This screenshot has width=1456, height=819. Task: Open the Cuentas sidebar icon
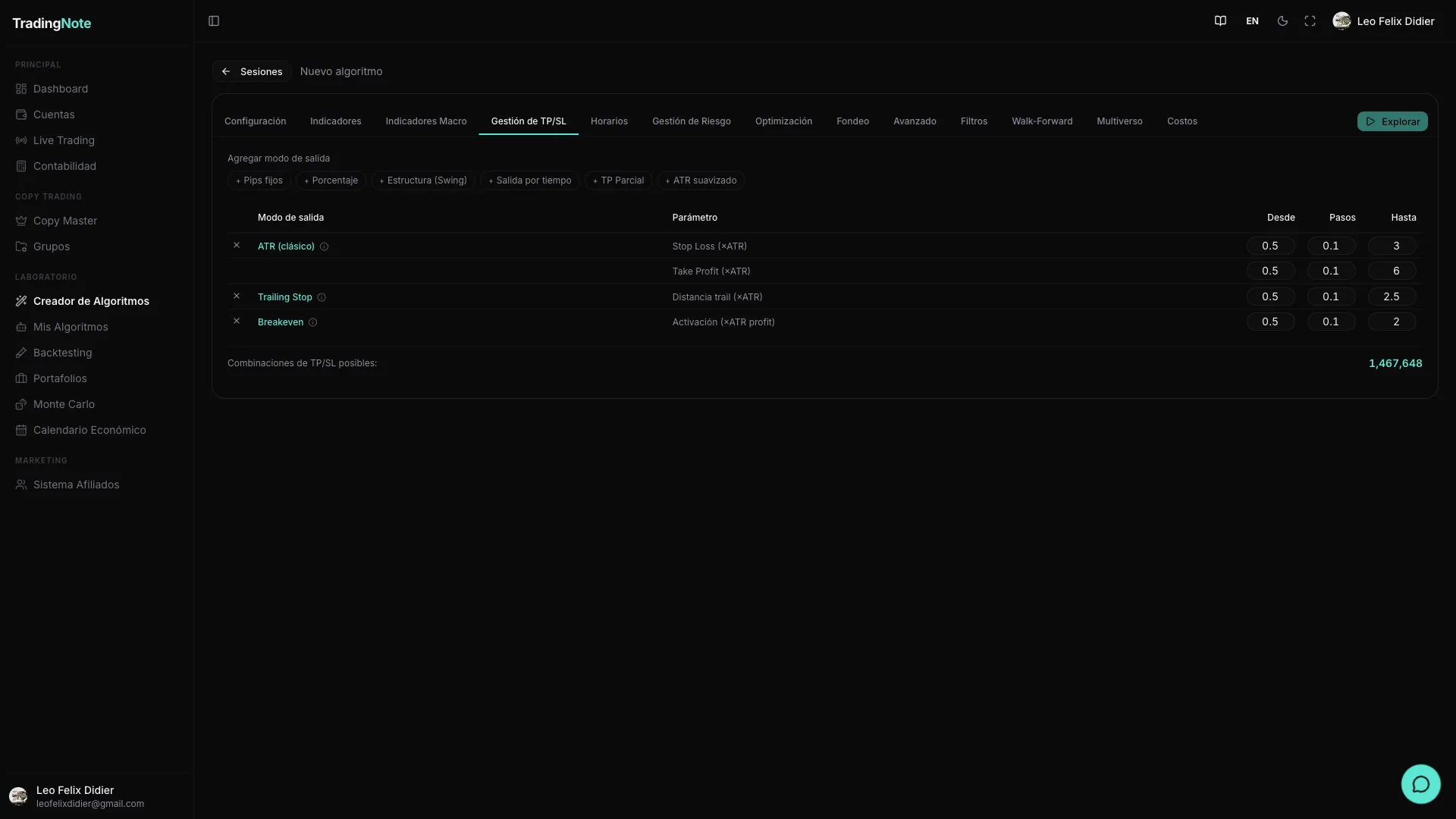[21, 115]
